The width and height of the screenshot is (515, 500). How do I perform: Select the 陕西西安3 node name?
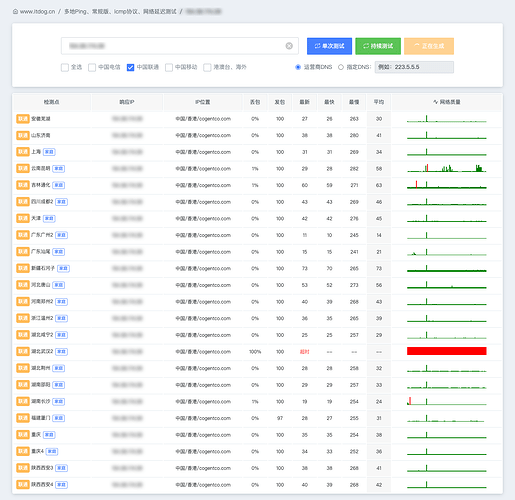(x=42, y=468)
